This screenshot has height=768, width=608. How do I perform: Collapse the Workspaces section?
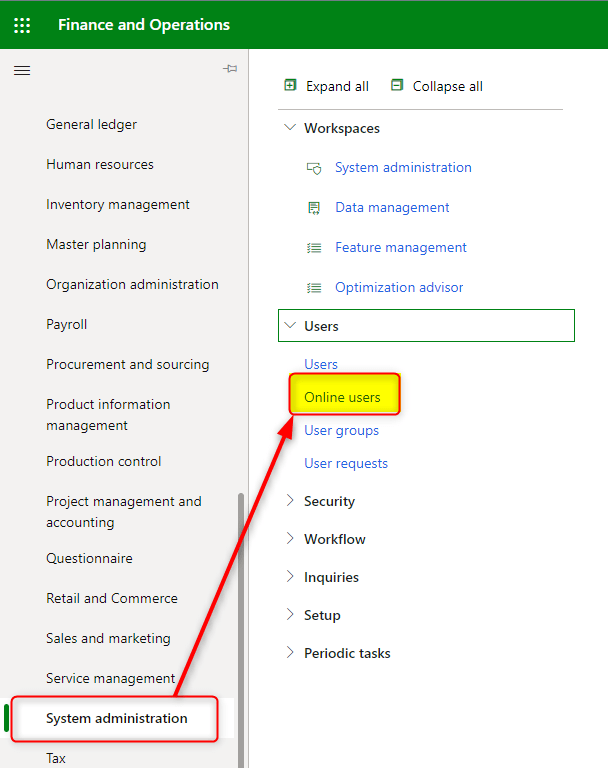click(290, 128)
